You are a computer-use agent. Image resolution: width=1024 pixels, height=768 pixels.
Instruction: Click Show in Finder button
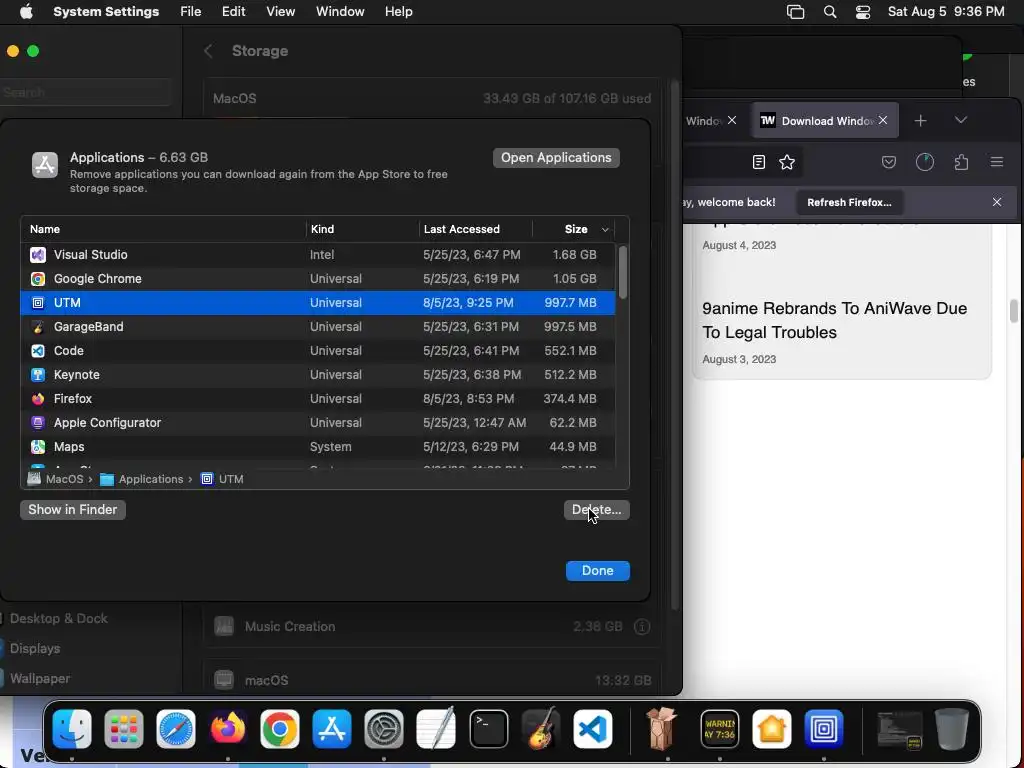click(x=72, y=509)
